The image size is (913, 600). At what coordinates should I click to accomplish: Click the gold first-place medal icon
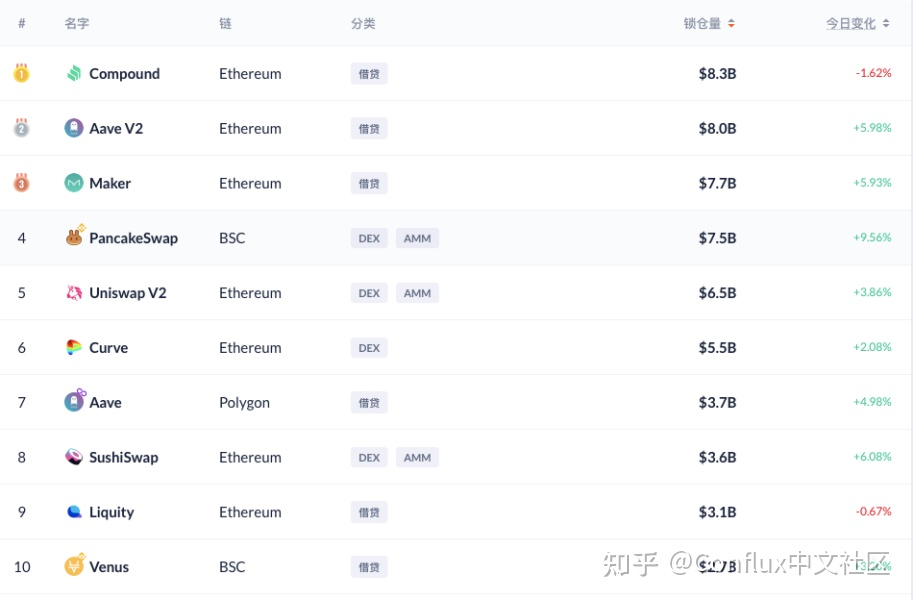(22, 73)
